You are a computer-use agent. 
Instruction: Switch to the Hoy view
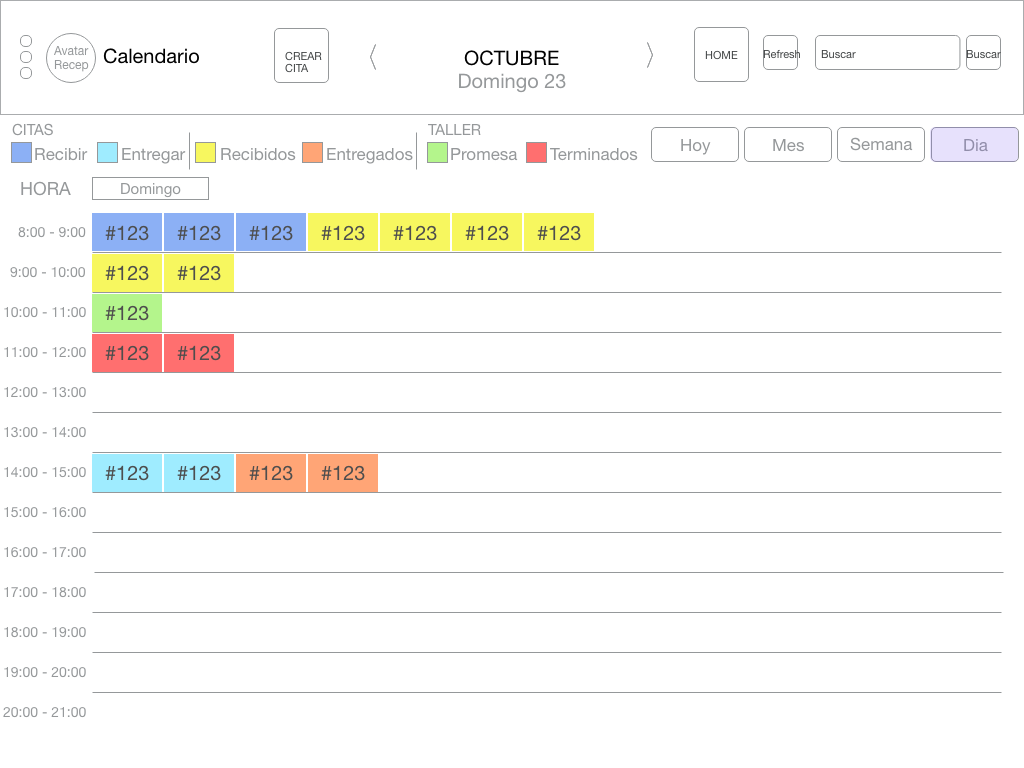tap(695, 145)
